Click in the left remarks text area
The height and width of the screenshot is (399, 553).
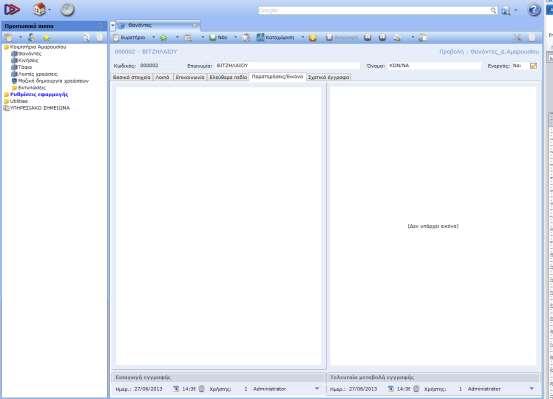point(219,226)
